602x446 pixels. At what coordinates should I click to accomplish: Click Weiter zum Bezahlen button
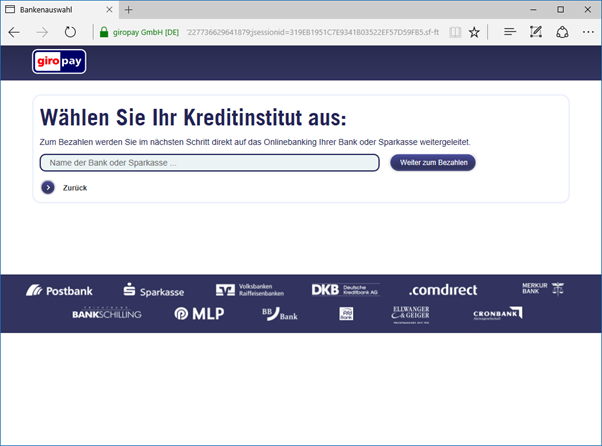(433, 162)
